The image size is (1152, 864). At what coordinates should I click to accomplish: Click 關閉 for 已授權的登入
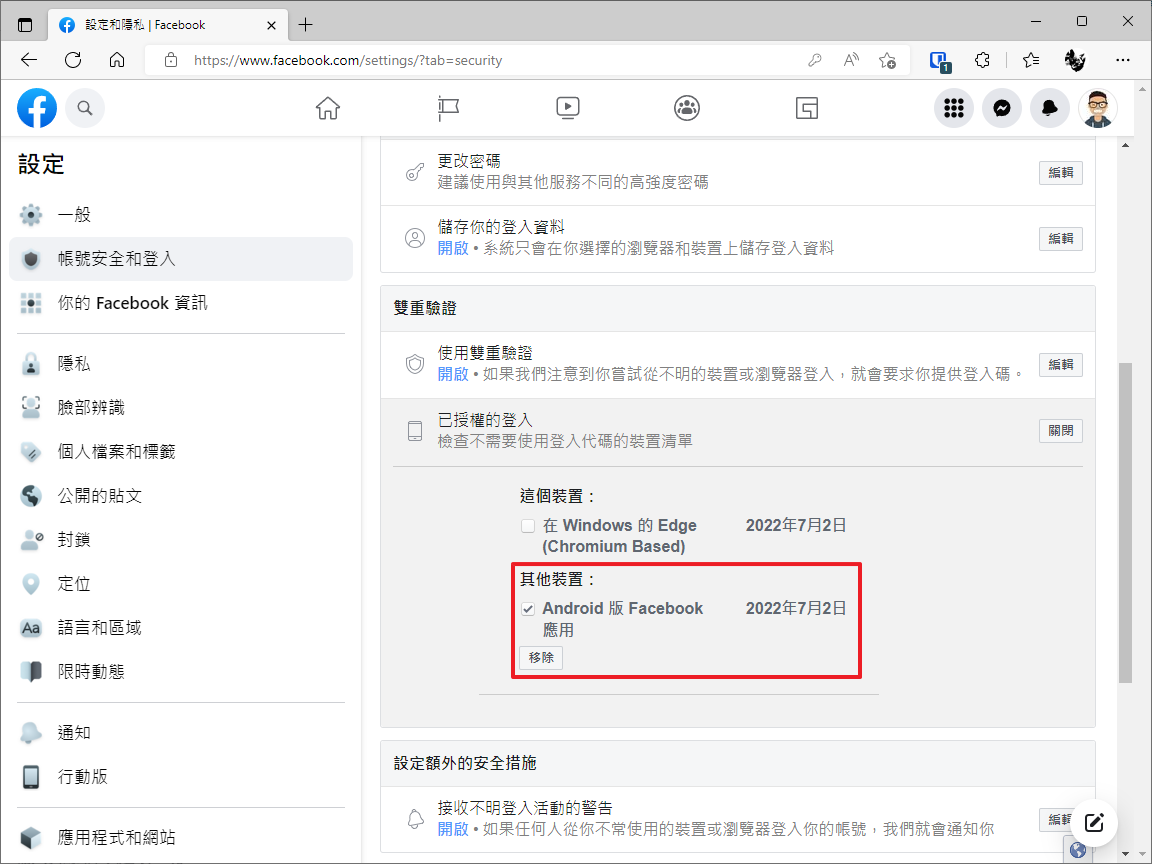coord(1060,431)
